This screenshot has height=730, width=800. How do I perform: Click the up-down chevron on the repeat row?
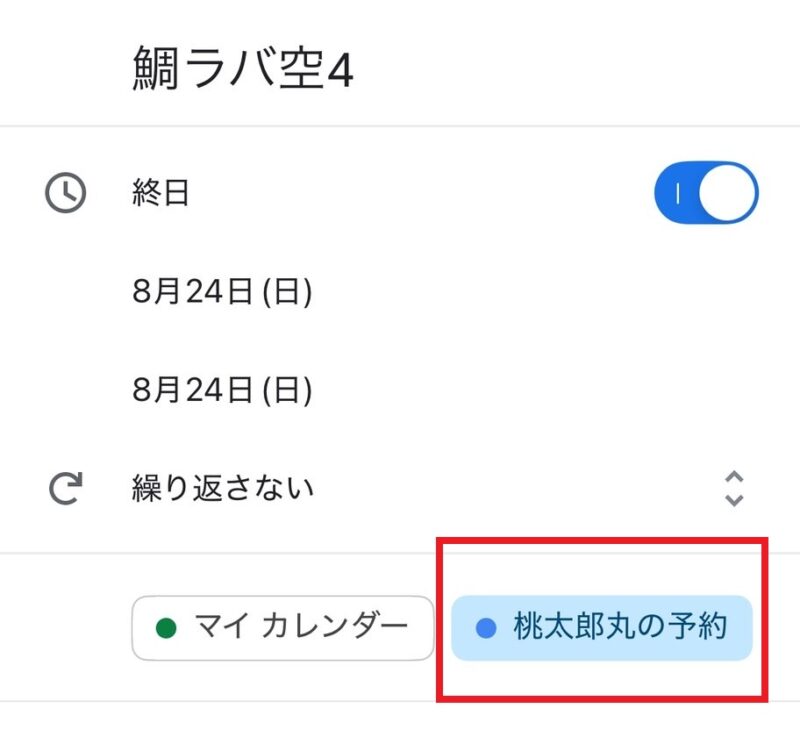pos(734,488)
